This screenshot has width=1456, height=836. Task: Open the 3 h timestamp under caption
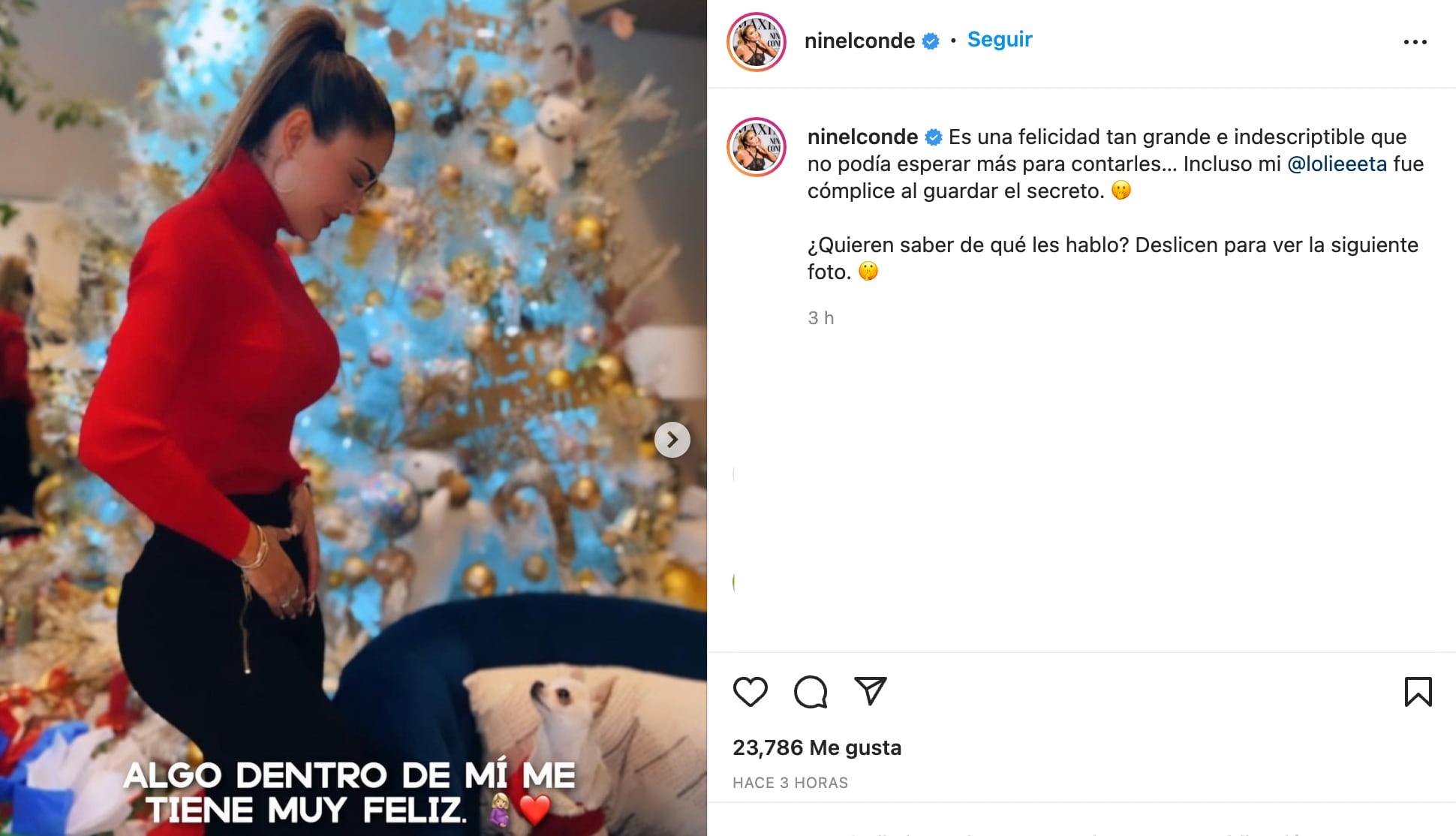[820, 318]
